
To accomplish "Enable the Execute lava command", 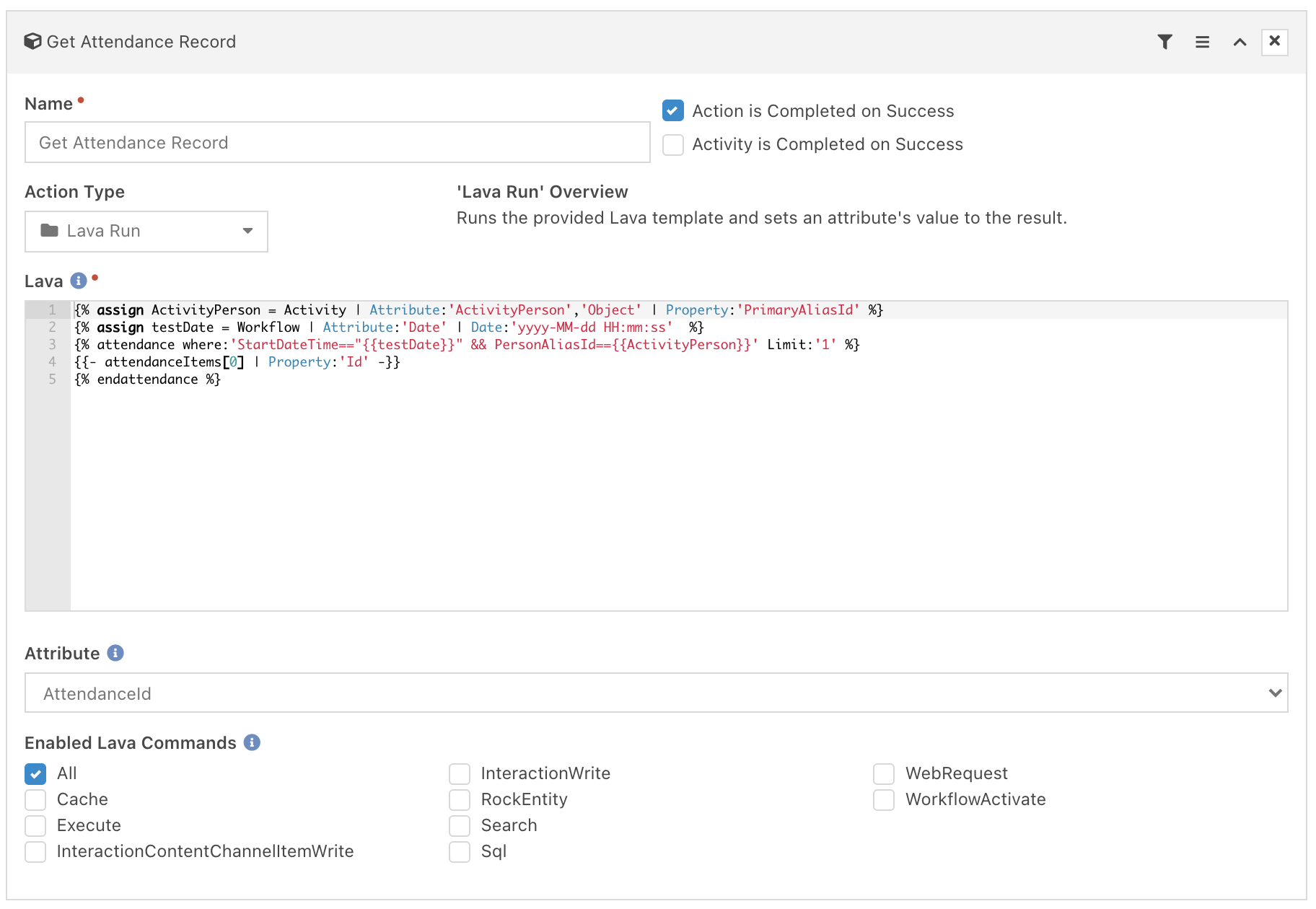I will 35,825.
